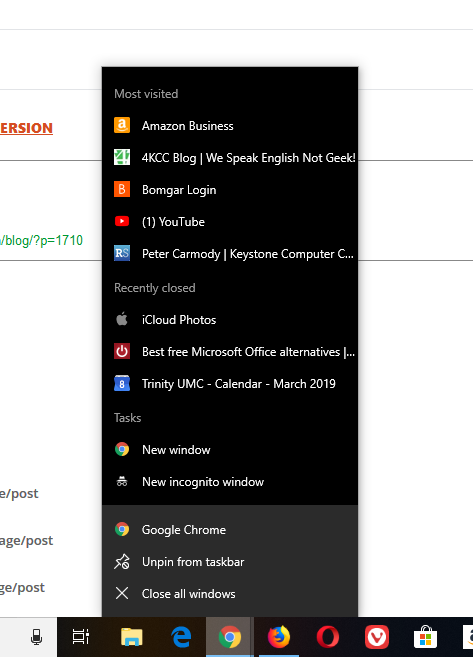Open the 4KCC Blog jump list entry
Viewport: 473px width, 659px height.
(230, 158)
